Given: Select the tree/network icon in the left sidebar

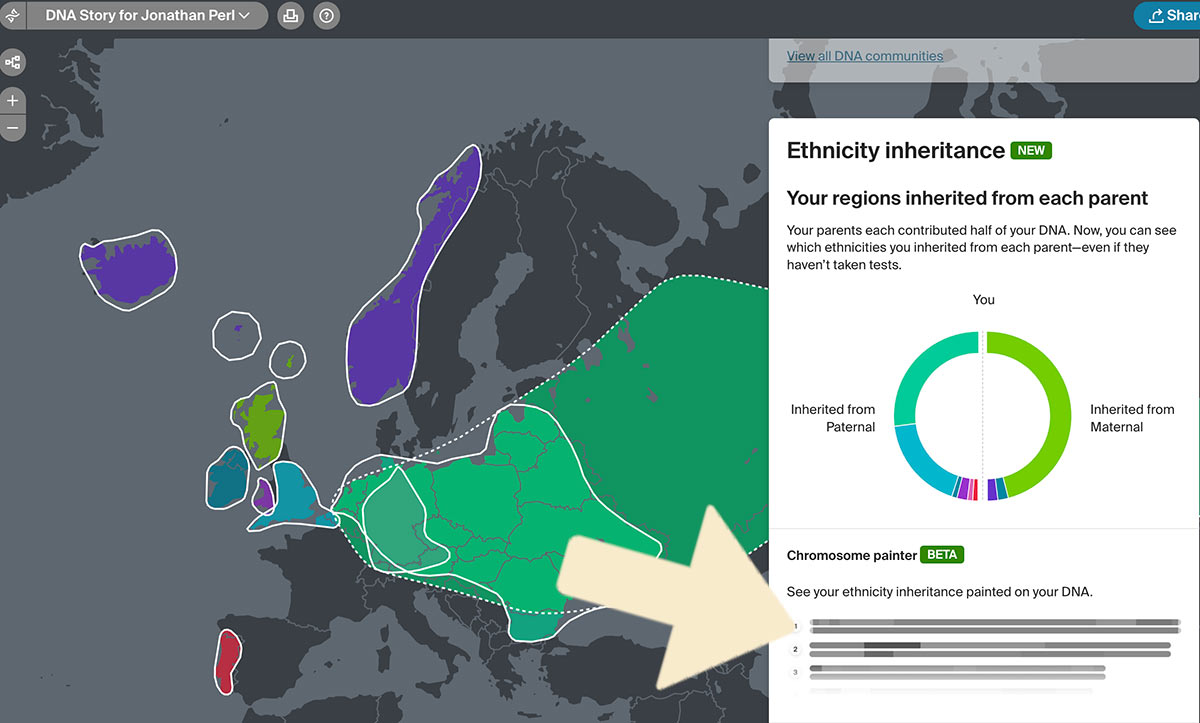Looking at the screenshot, I should (x=13, y=62).
